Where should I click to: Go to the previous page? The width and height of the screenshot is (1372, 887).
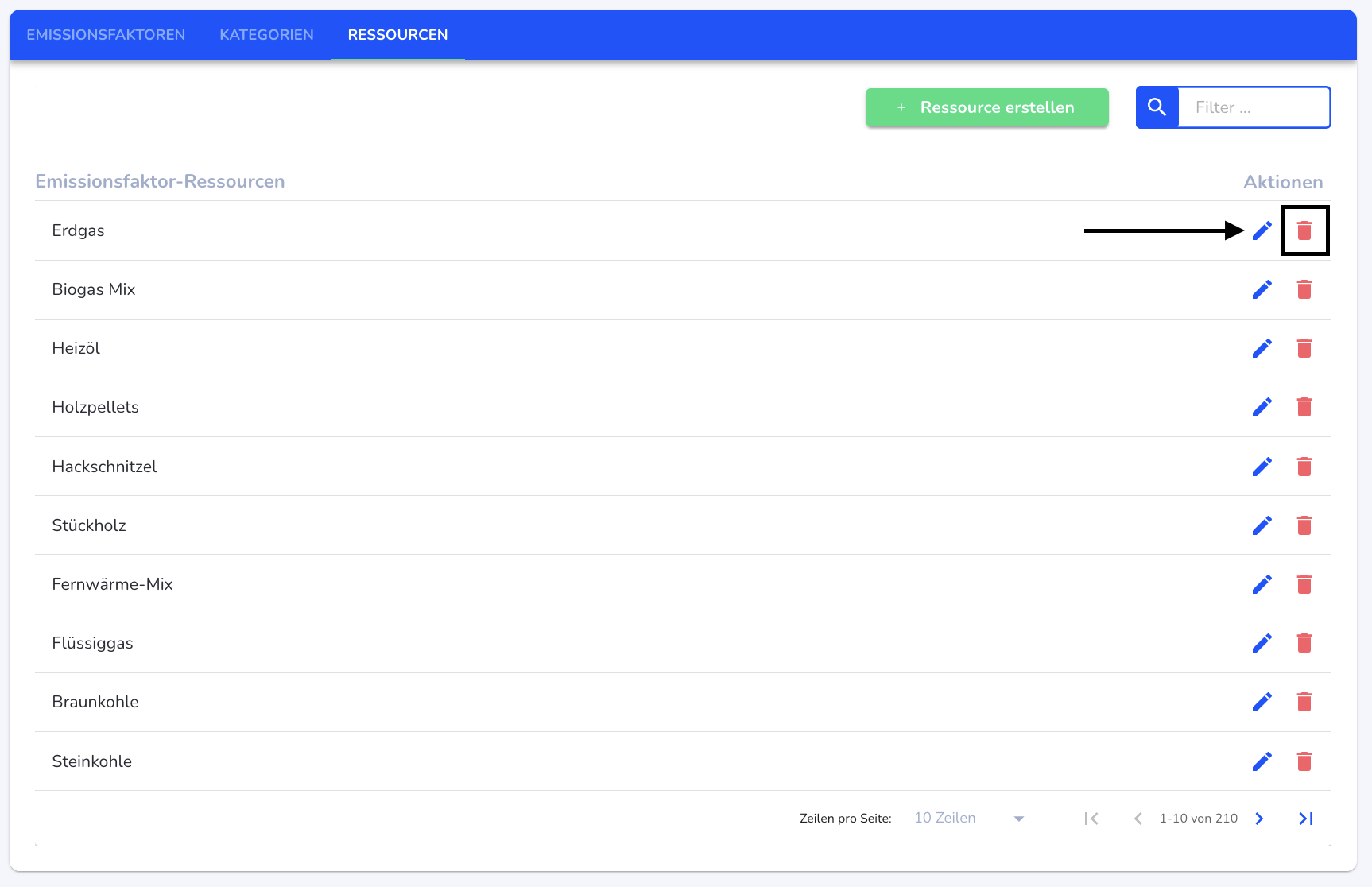(x=1138, y=819)
